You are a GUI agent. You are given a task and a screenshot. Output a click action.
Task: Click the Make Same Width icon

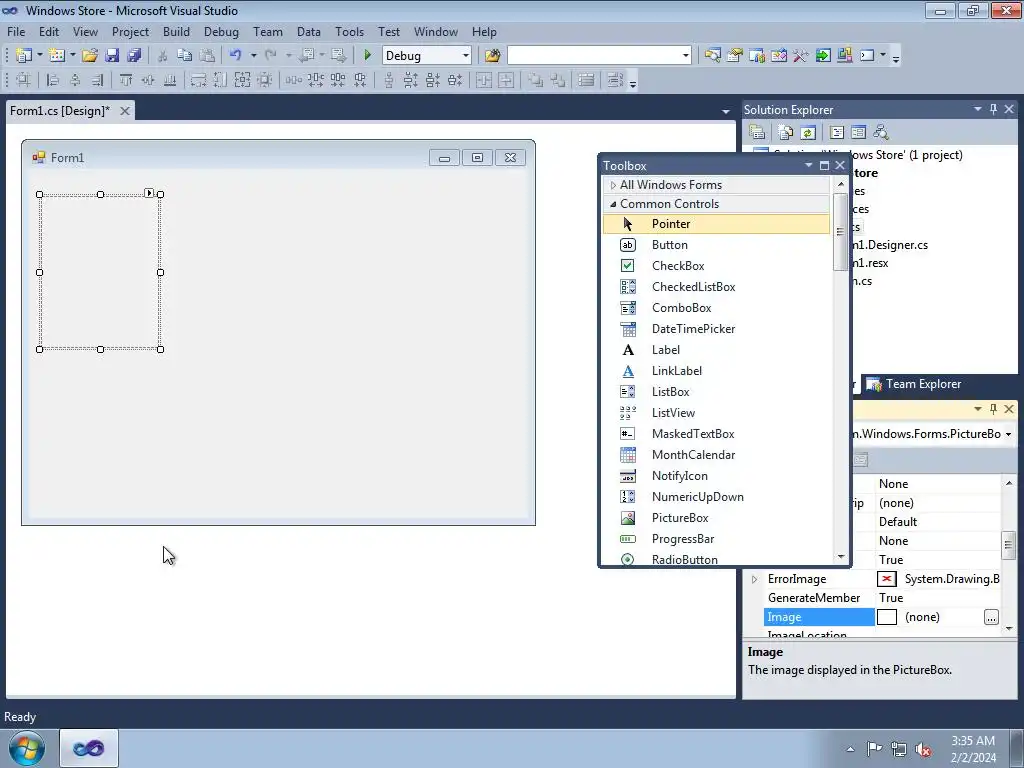click(x=198, y=80)
